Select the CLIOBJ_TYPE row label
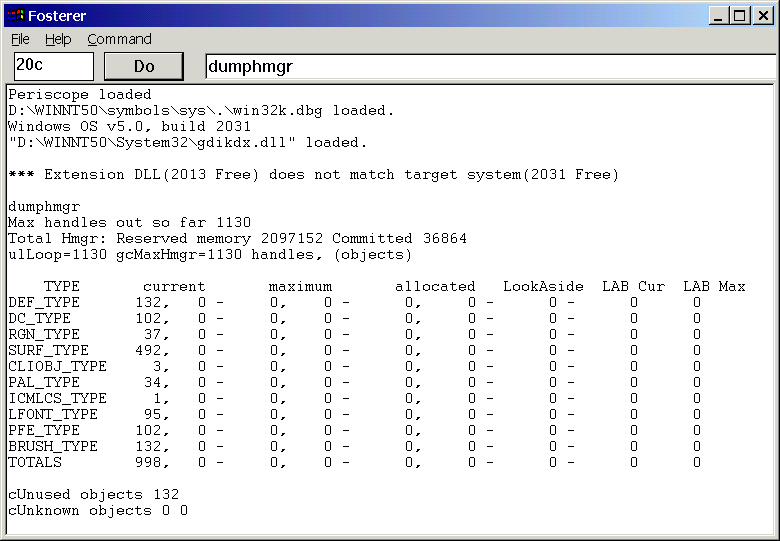The width and height of the screenshot is (780, 541). tap(57, 366)
